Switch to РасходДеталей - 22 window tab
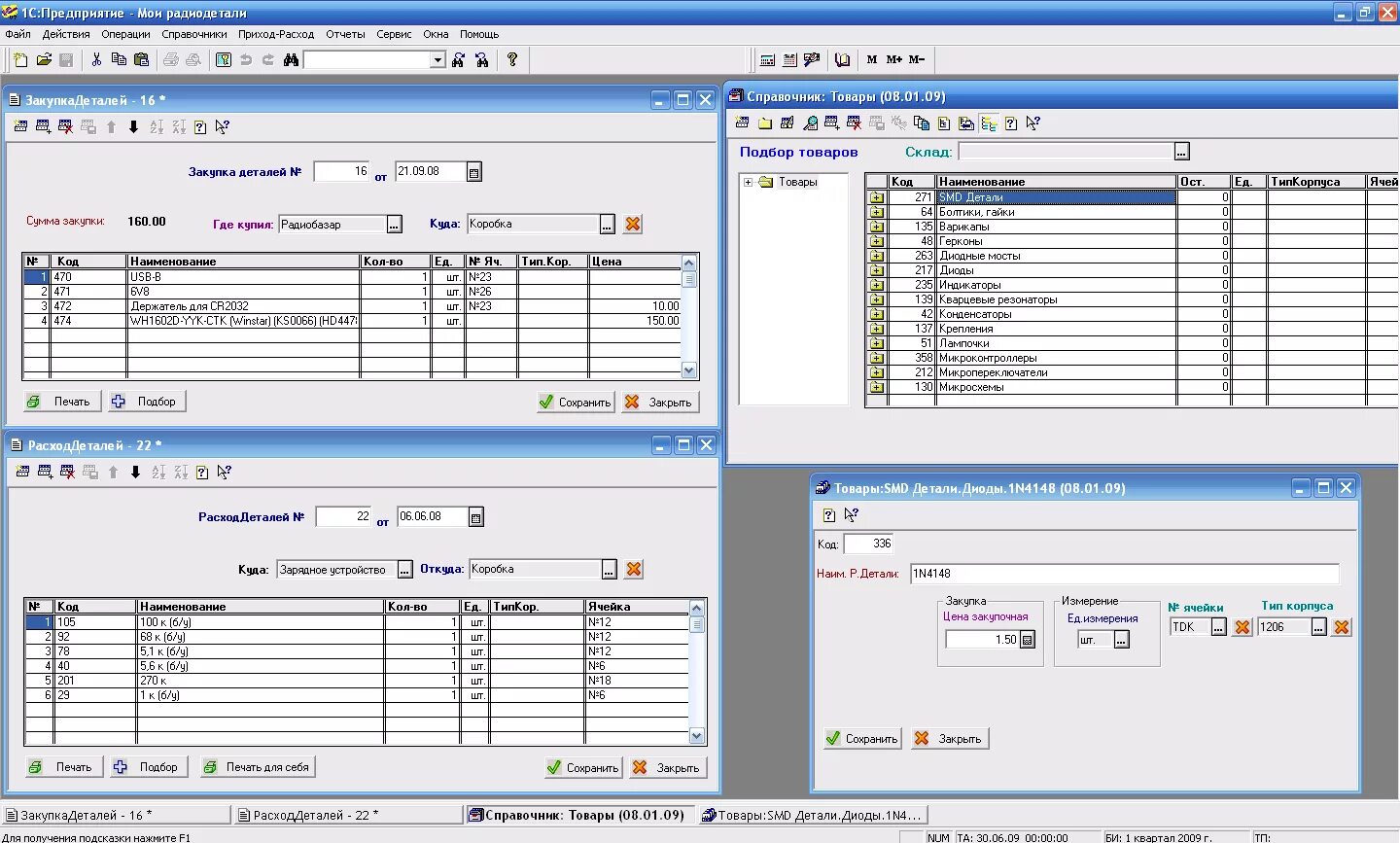 (x=348, y=815)
